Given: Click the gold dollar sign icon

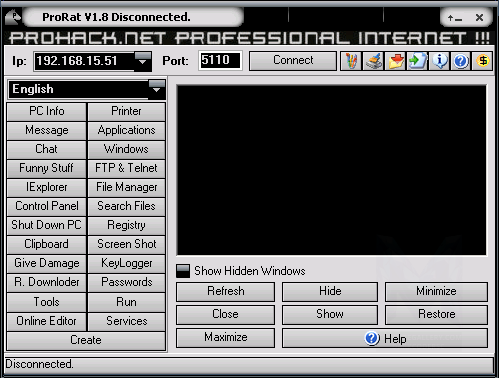Looking at the screenshot, I should (x=482, y=61).
